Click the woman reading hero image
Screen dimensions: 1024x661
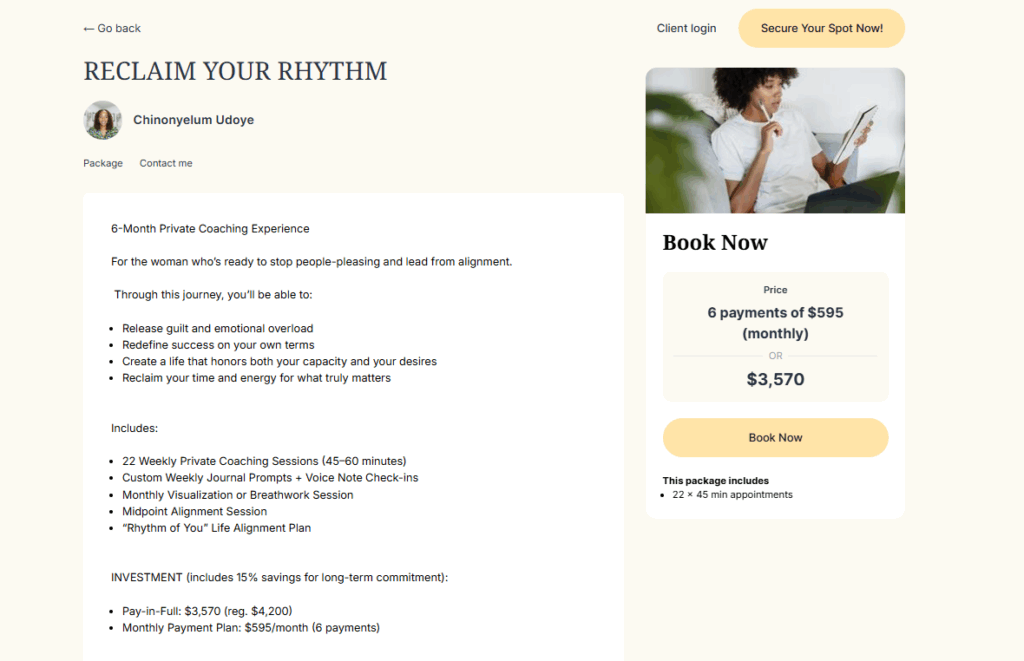pos(775,140)
